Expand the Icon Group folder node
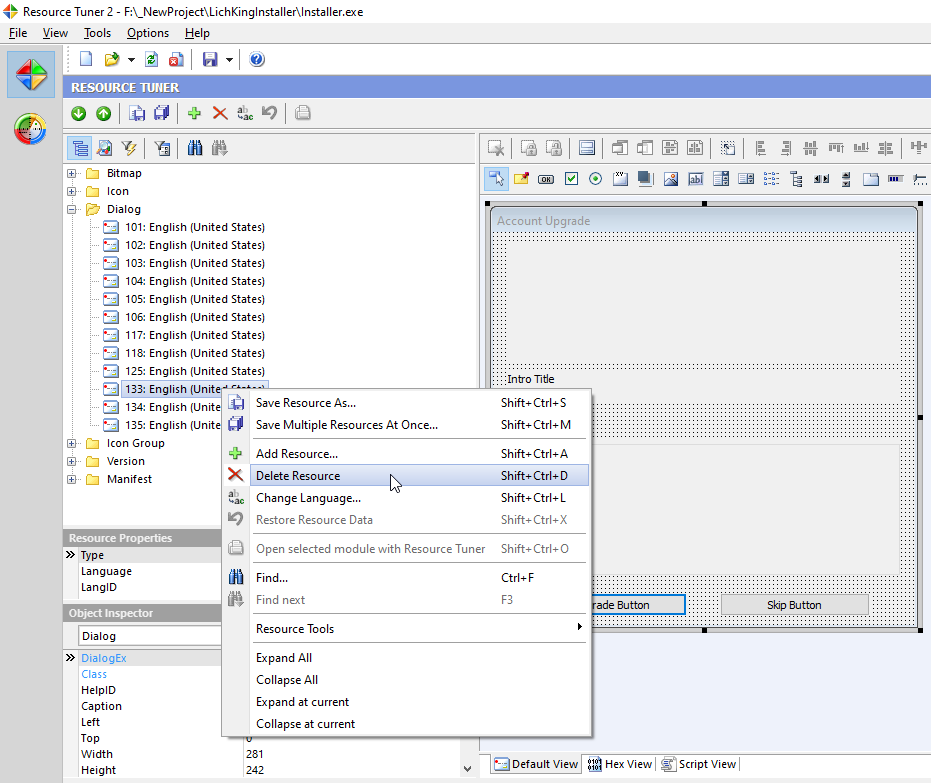Screen dimensions: 931x783 pyautogui.click(x=71, y=443)
